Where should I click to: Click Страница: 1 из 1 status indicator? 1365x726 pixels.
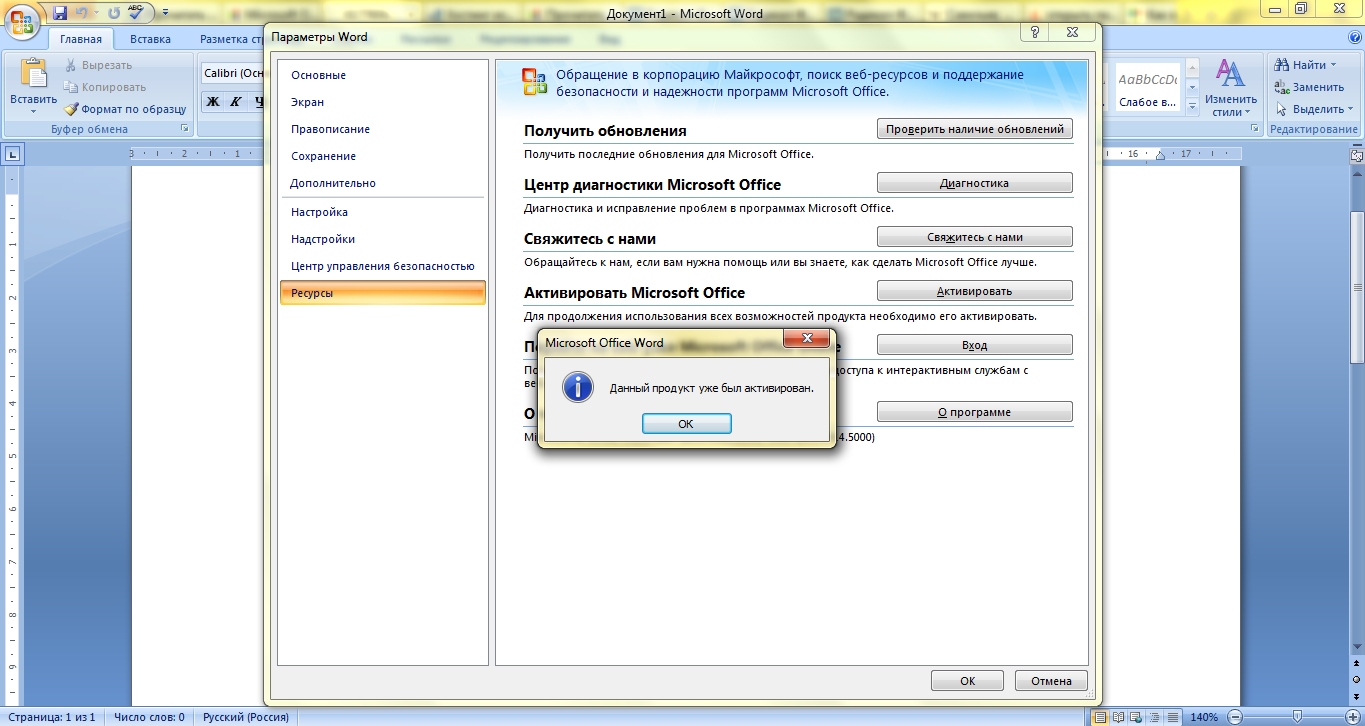click(x=50, y=717)
